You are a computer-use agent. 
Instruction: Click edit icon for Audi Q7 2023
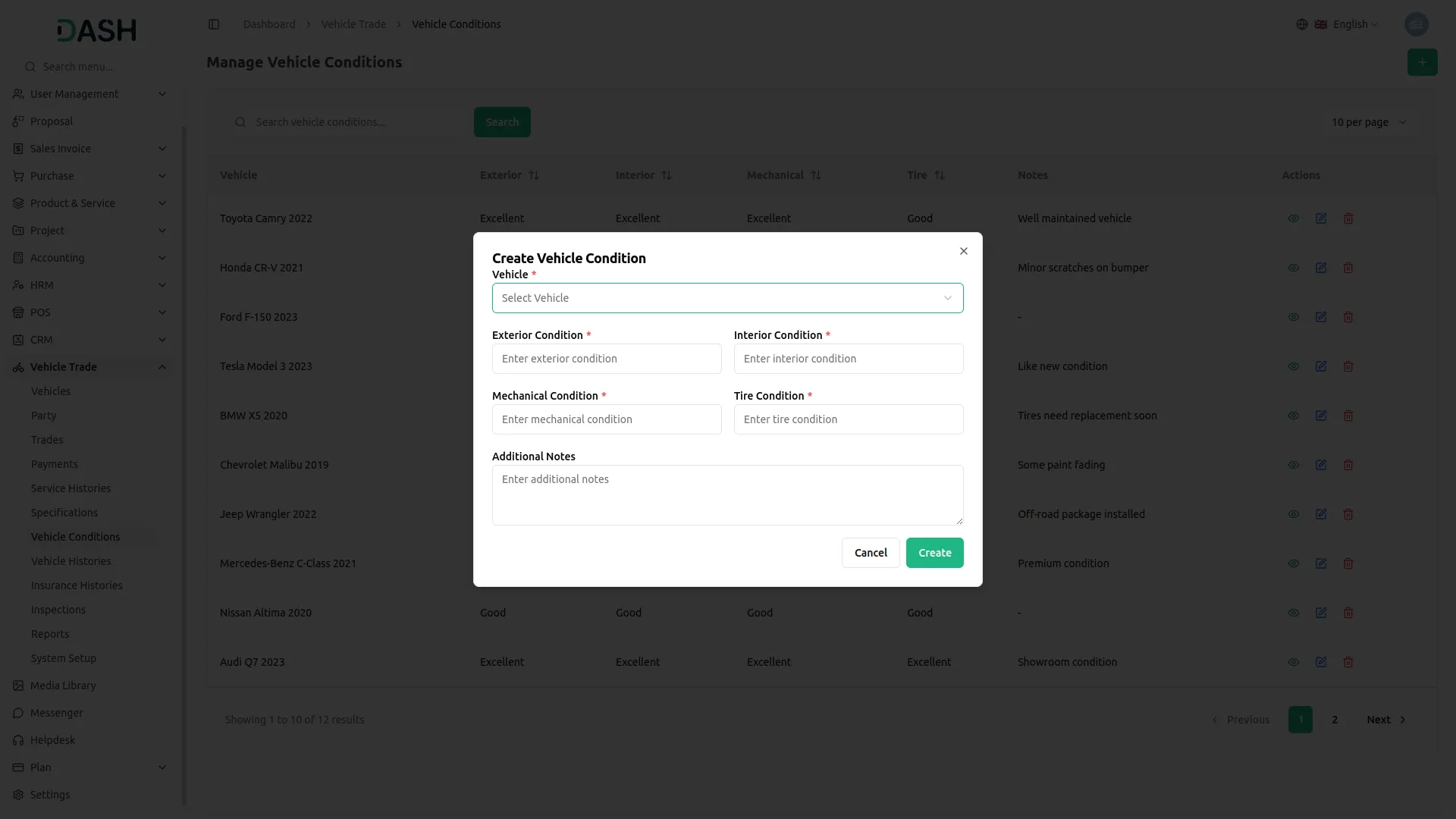point(1321,662)
